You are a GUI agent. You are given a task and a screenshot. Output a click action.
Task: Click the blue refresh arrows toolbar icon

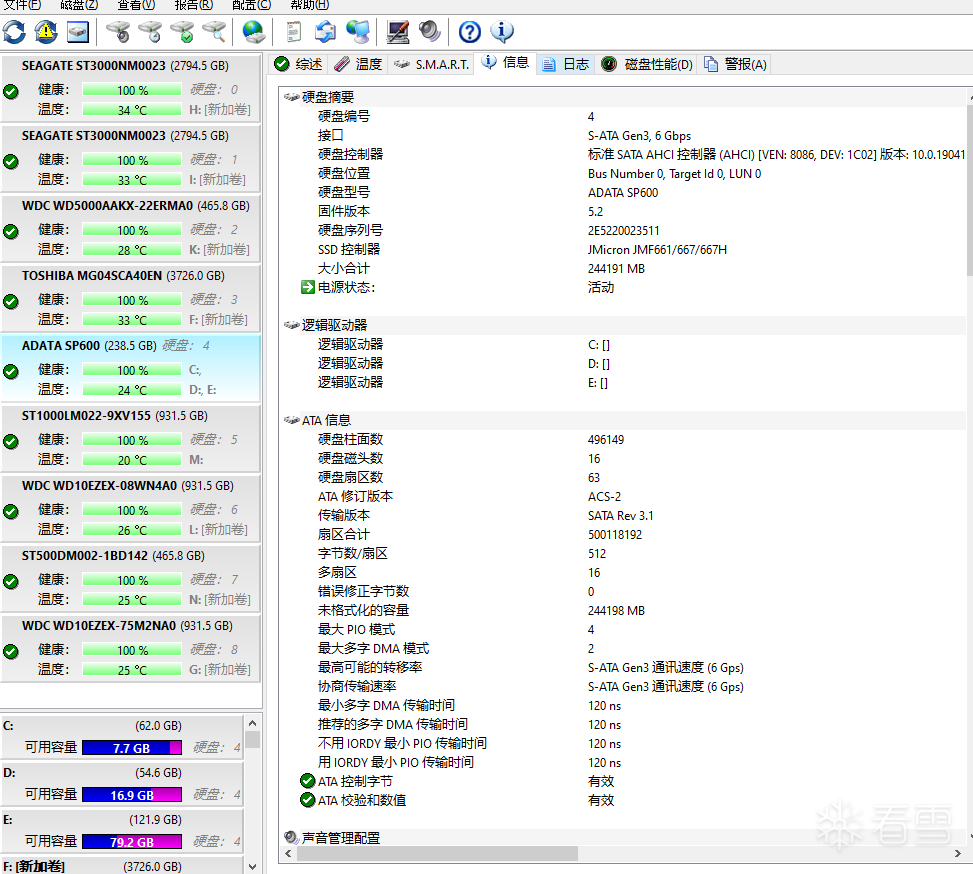tap(14, 32)
